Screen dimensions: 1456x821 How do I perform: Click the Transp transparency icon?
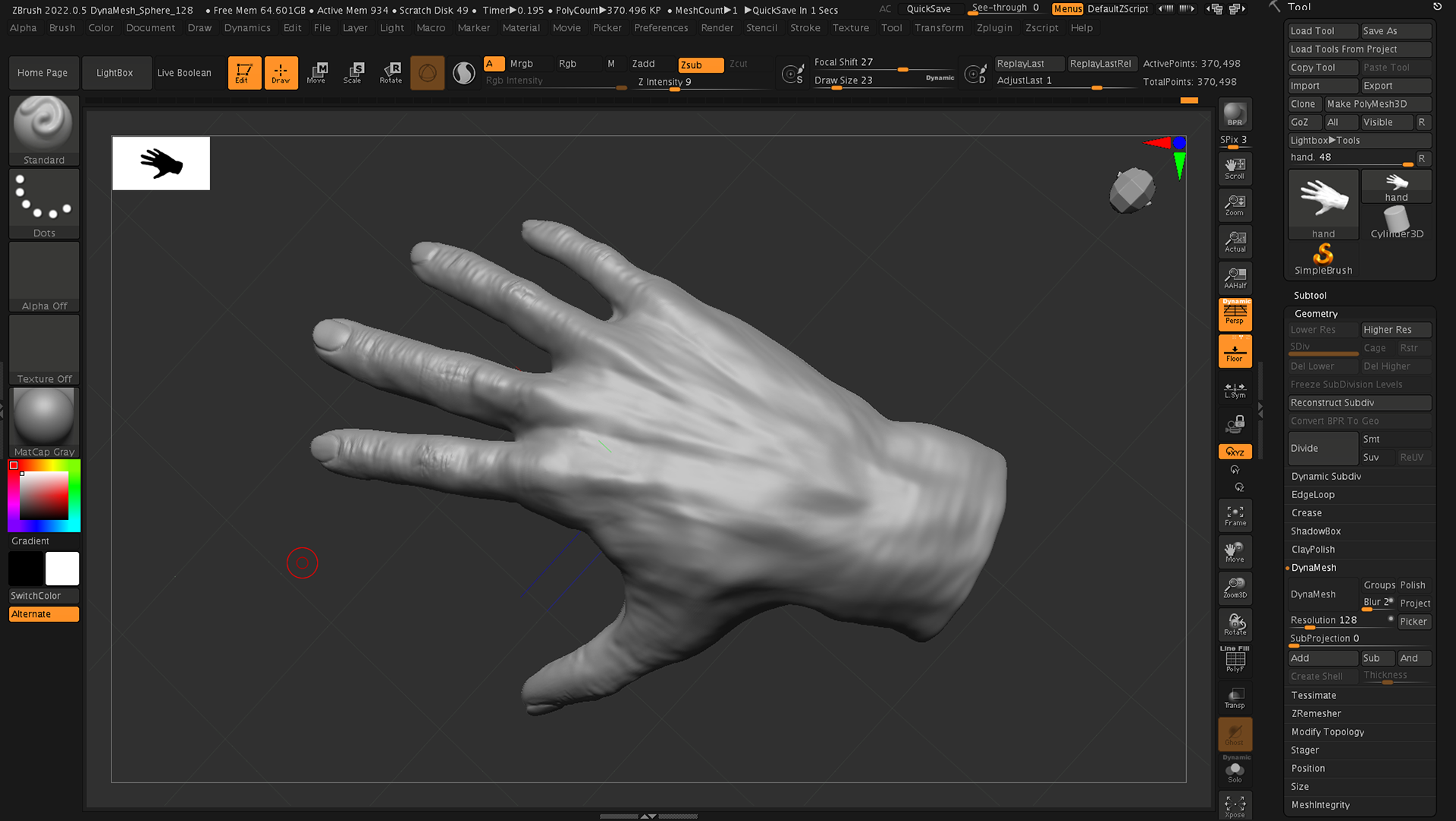pos(1235,697)
